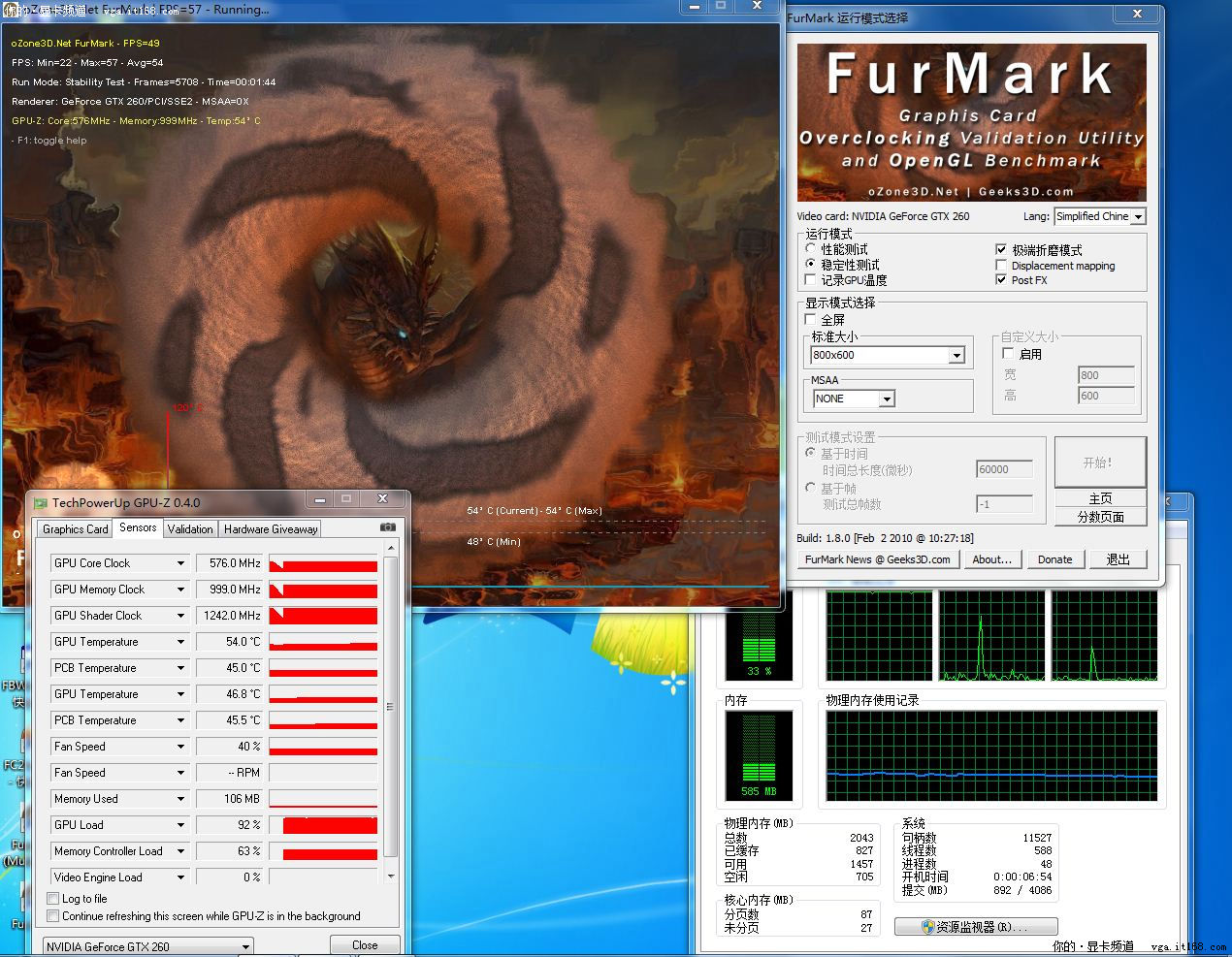Select 基于帧 frame-based radio button
Image resolution: width=1232 pixels, height=957 pixels.
[x=811, y=488]
